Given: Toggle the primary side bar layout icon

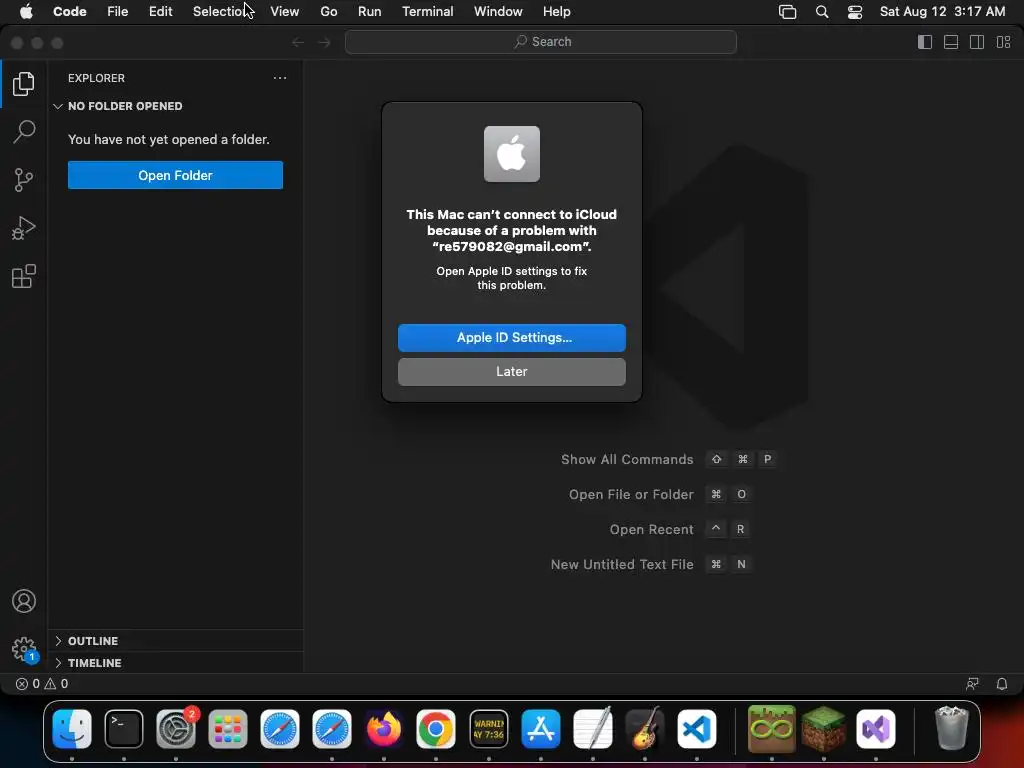Looking at the screenshot, I should point(925,42).
